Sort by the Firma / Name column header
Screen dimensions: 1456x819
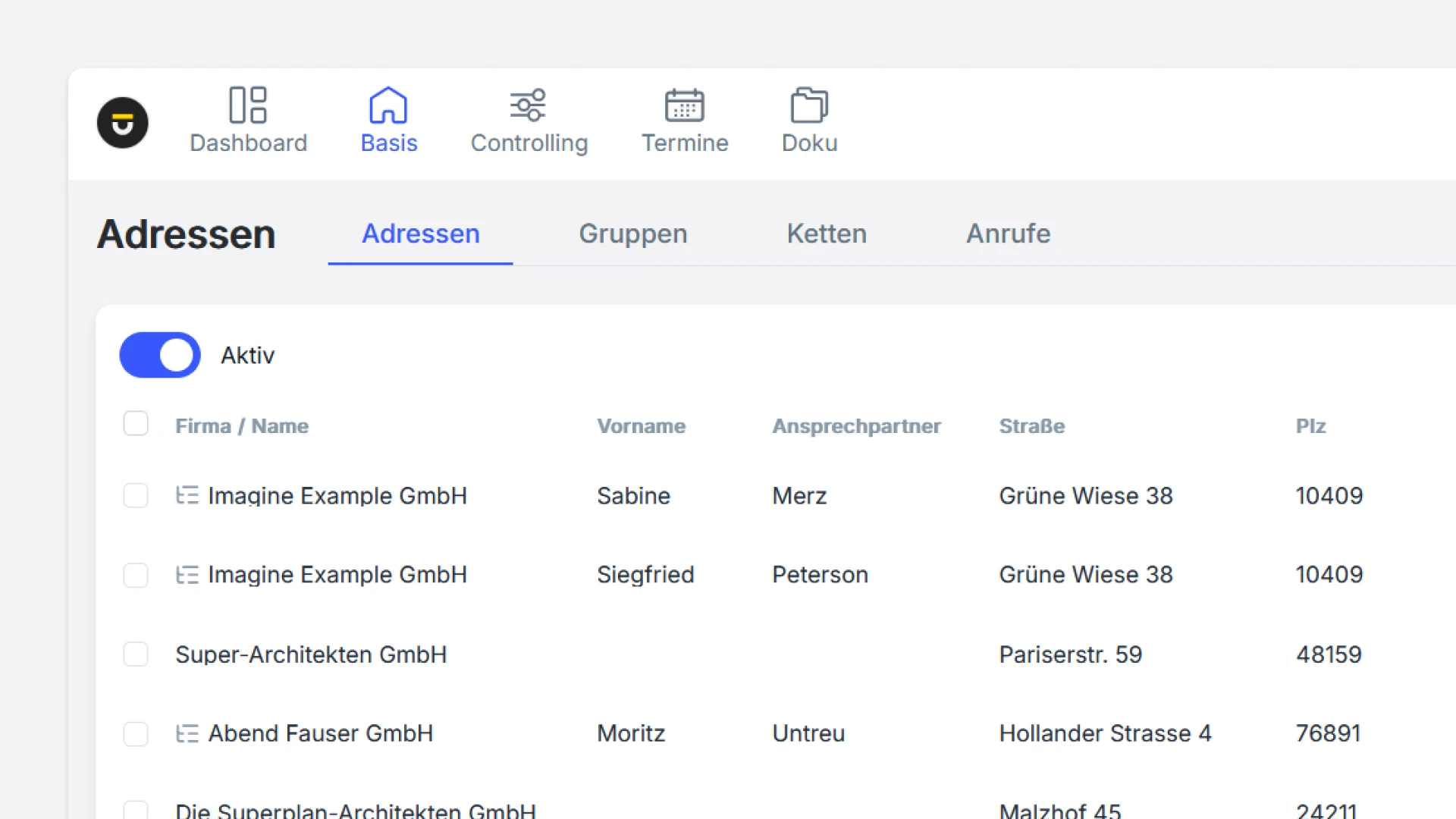tap(242, 426)
